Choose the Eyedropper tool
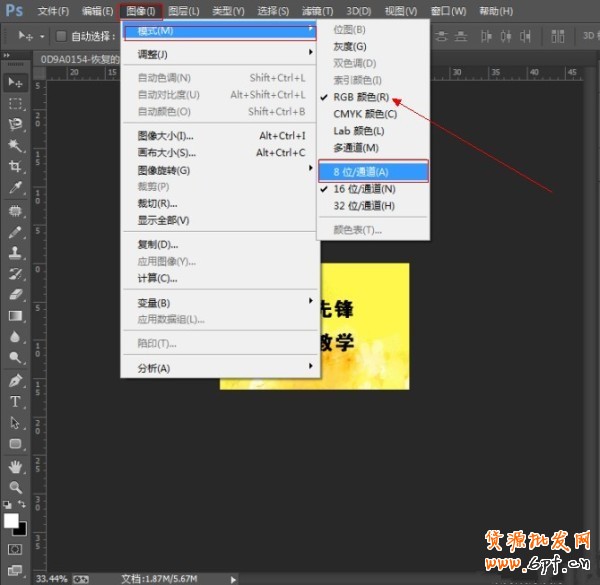 coord(16,187)
